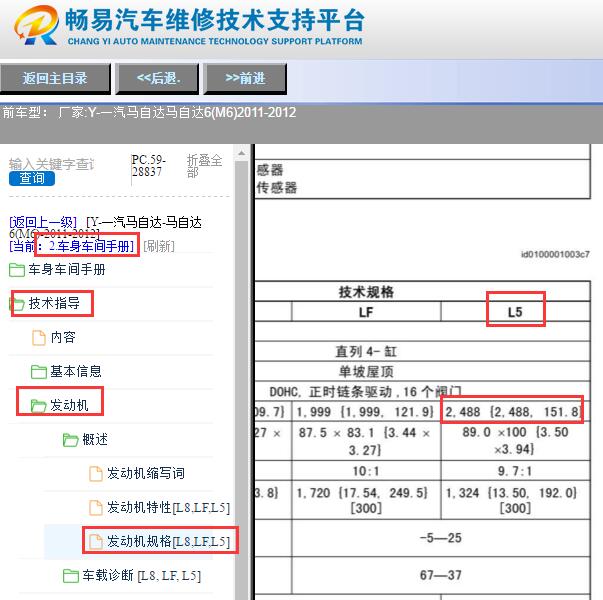Click the 单坡屋顶 table cell

click(x=366, y=372)
